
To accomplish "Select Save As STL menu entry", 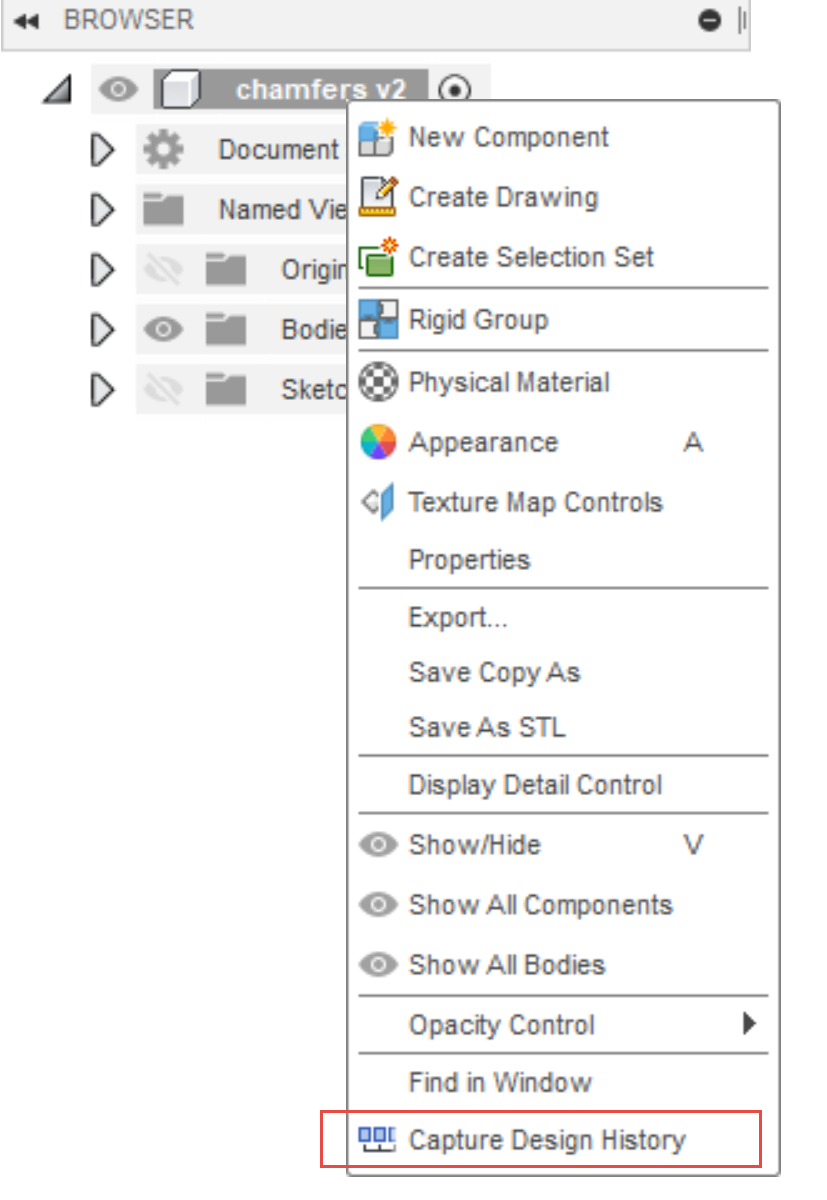I will (486, 727).
